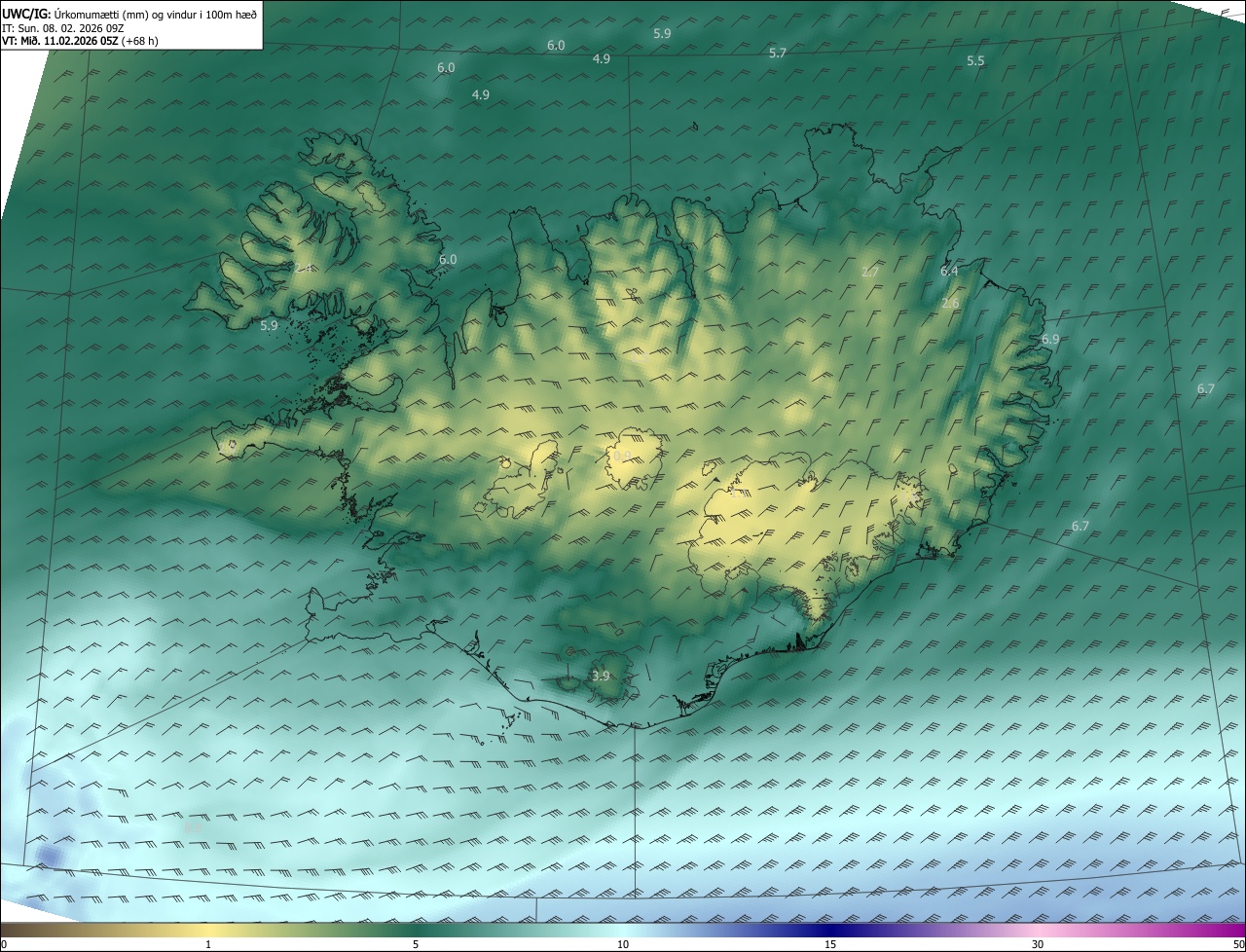Click the 2.7 value label
The width and height of the screenshot is (1246, 952).
pos(870,273)
